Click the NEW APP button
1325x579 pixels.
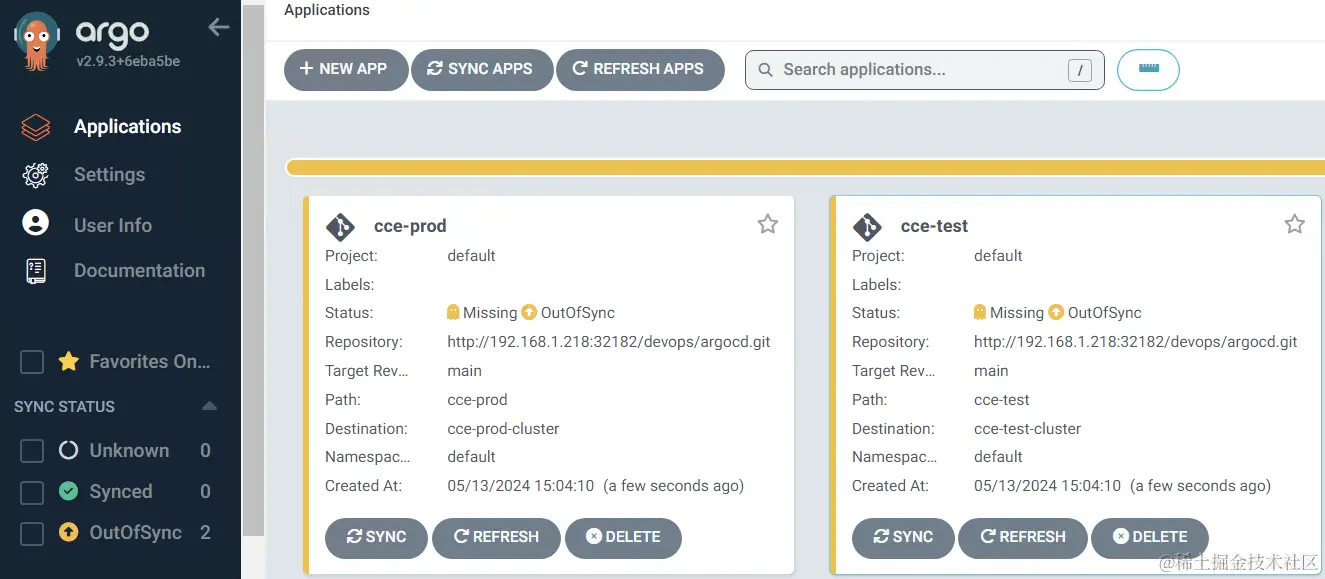pyautogui.click(x=345, y=70)
